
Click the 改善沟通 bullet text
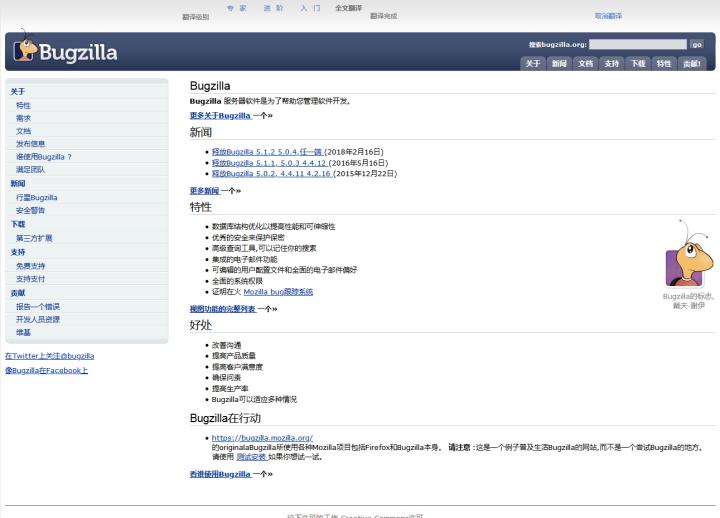point(226,345)
